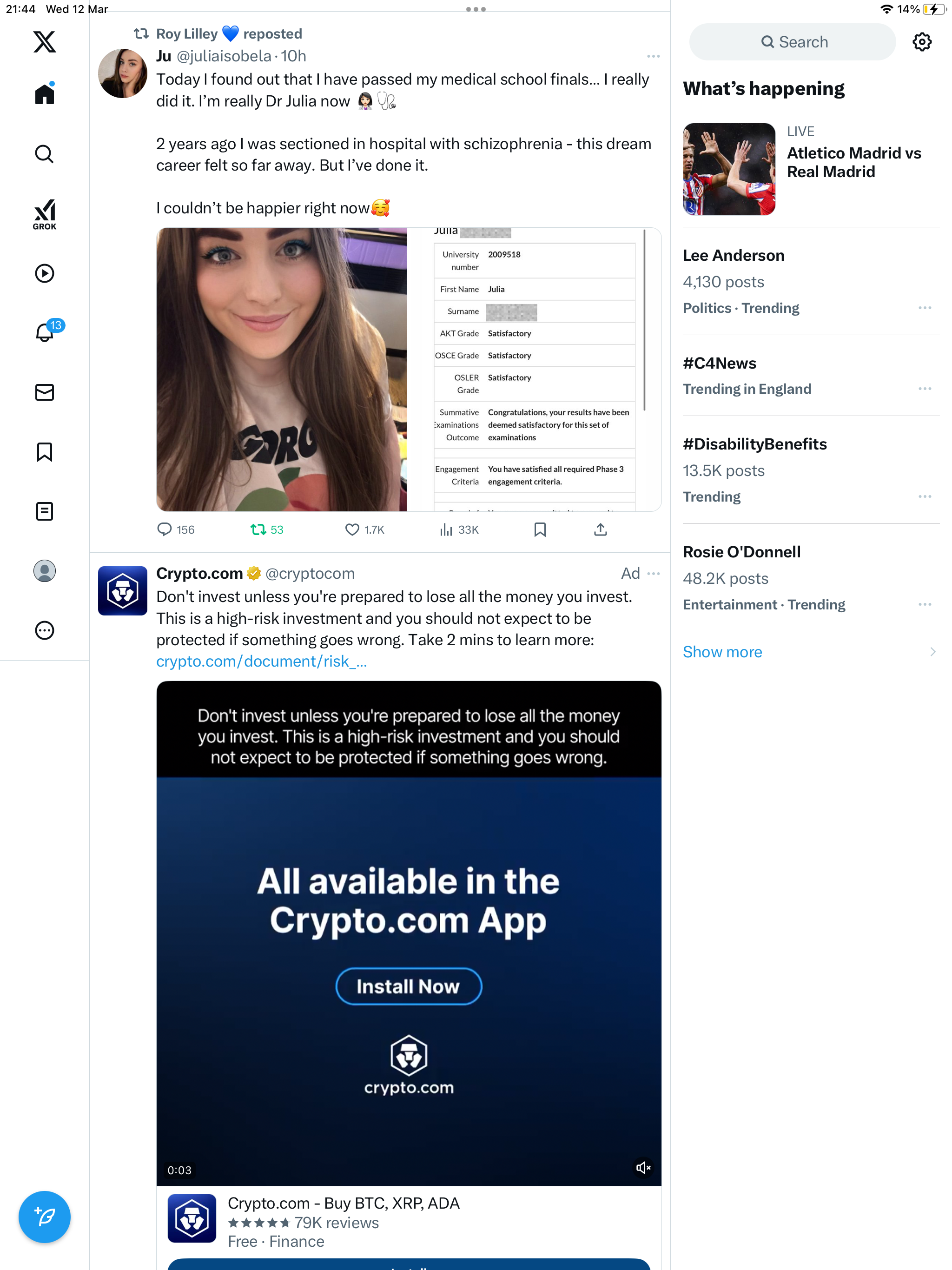Bookmark Ju's medical finals post

click(x=540, y=529)
